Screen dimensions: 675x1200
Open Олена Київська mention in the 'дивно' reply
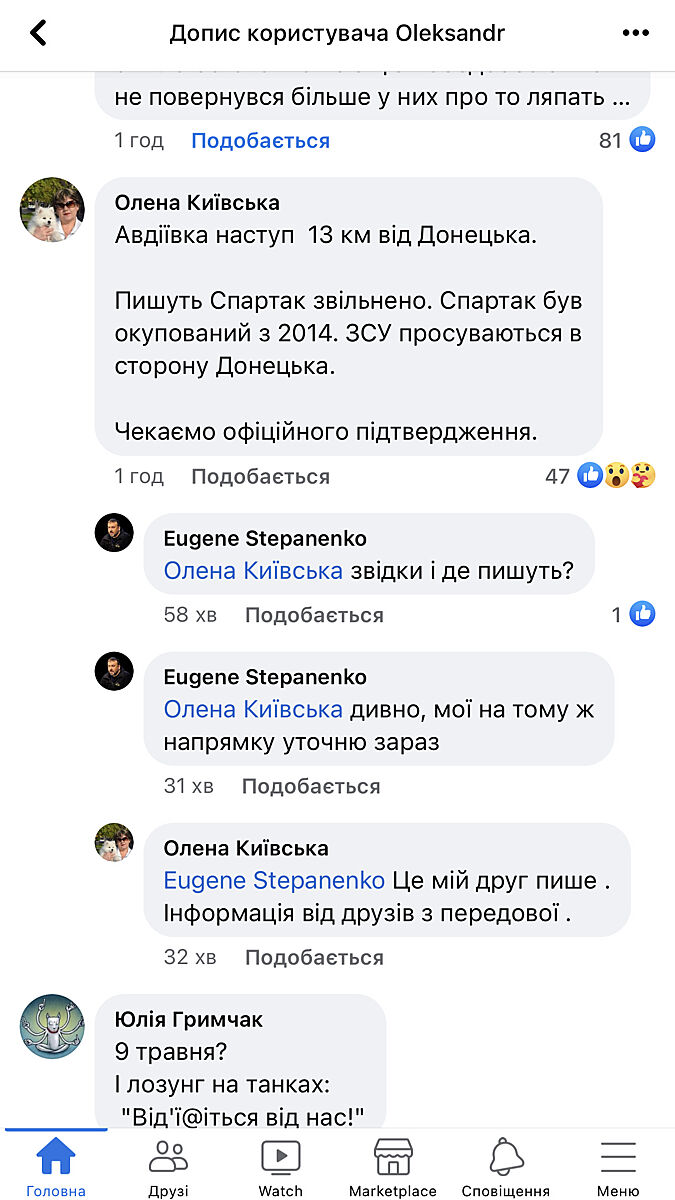point(253,710)
